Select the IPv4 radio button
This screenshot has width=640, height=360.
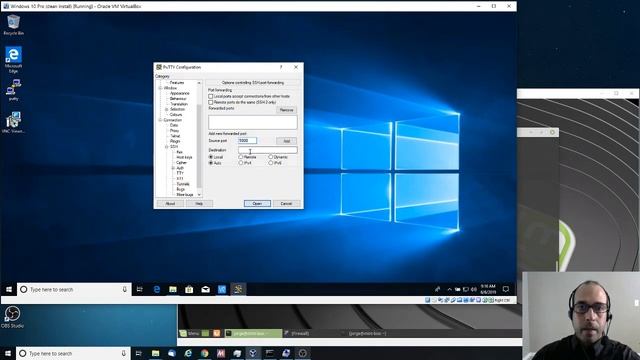(241, 163)
